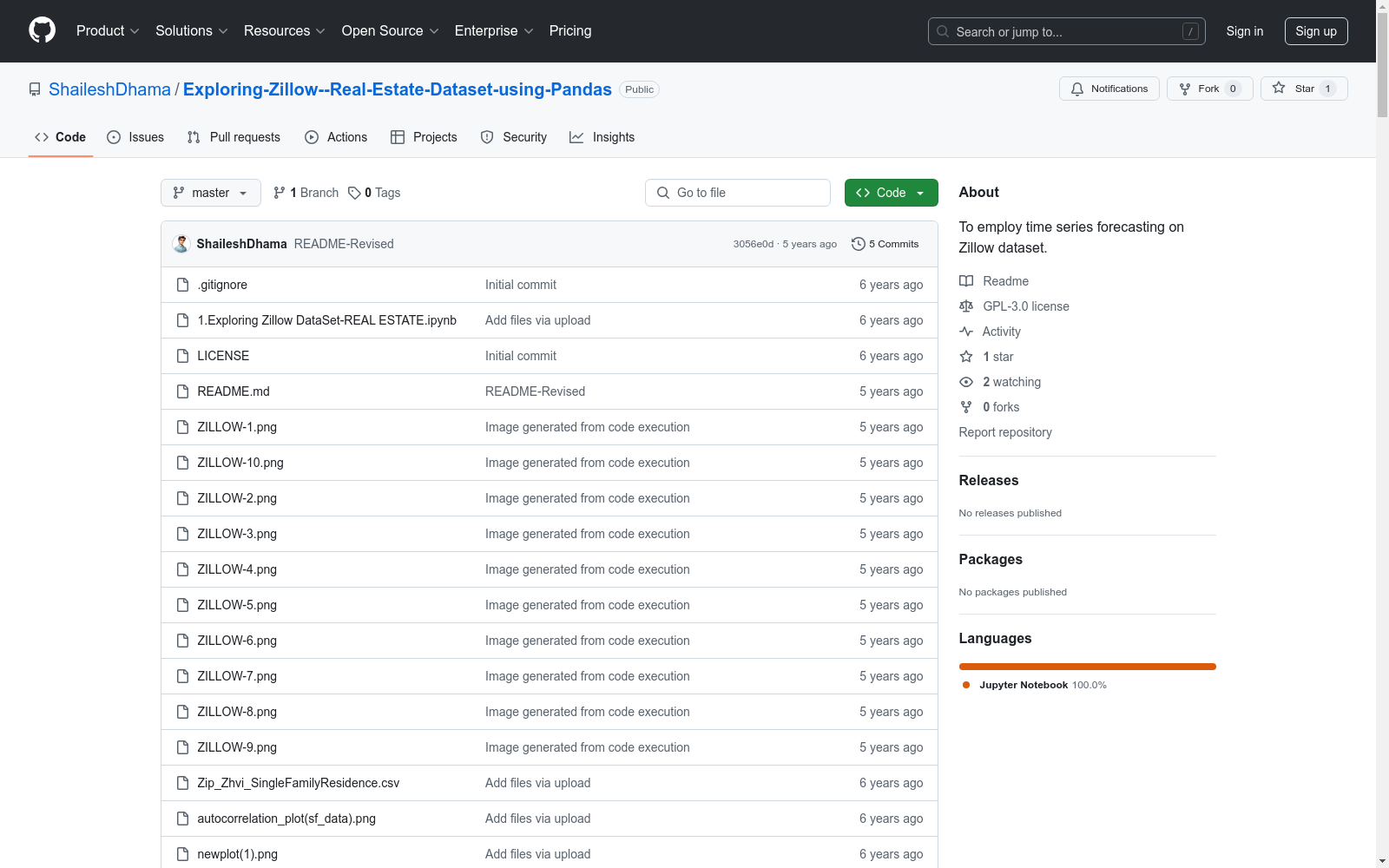Click the ZILLOW-5.png file icon
The width and height of the screenshot is (1389, 868).
tap(182, 605)
